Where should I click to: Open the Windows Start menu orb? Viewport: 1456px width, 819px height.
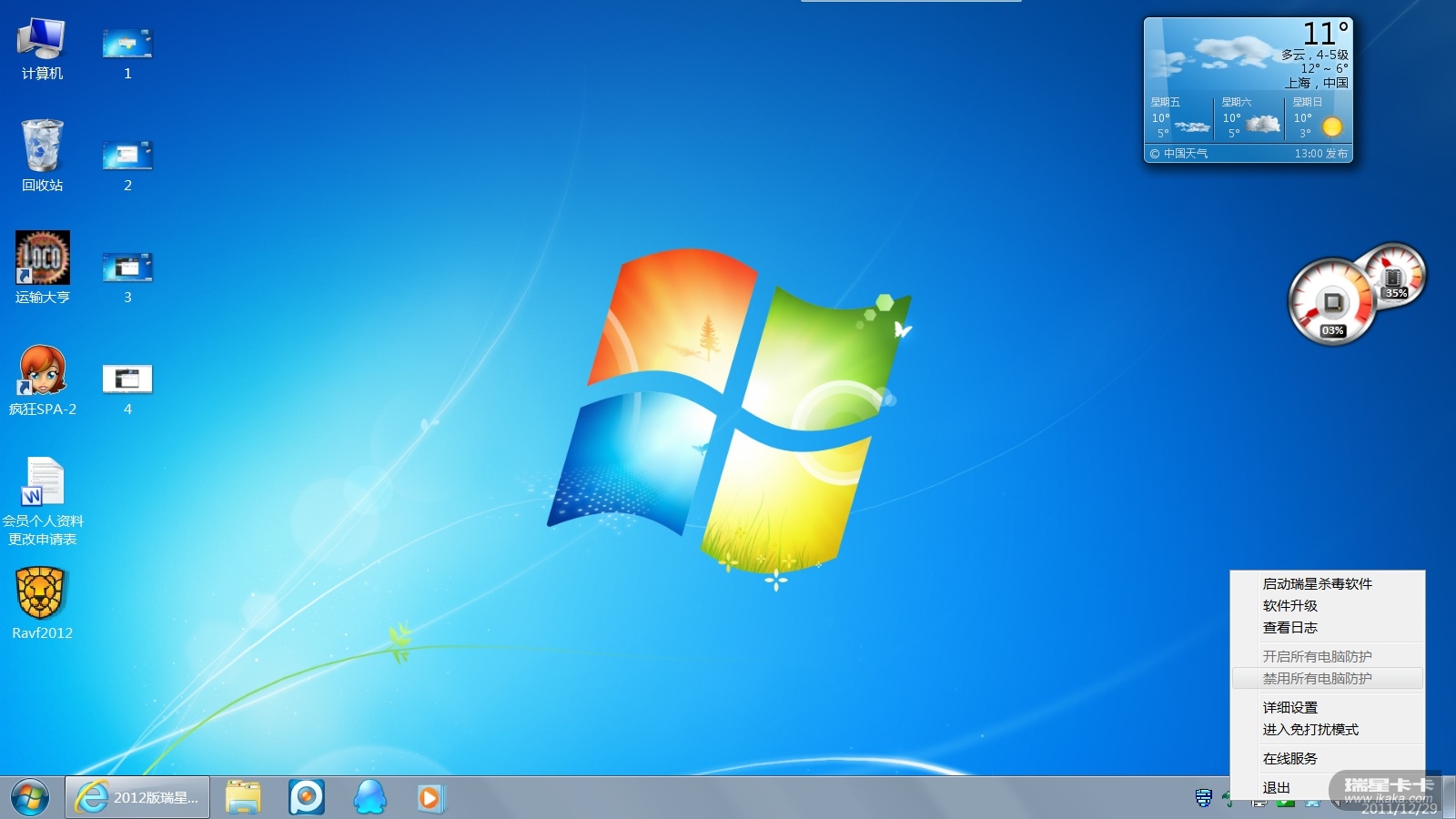30,797
